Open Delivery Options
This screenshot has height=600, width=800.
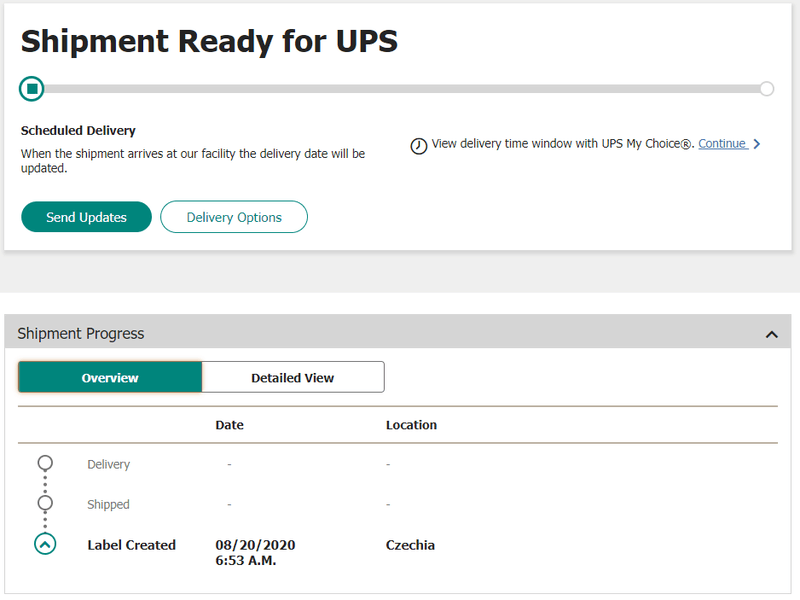[x=234, y=217]
